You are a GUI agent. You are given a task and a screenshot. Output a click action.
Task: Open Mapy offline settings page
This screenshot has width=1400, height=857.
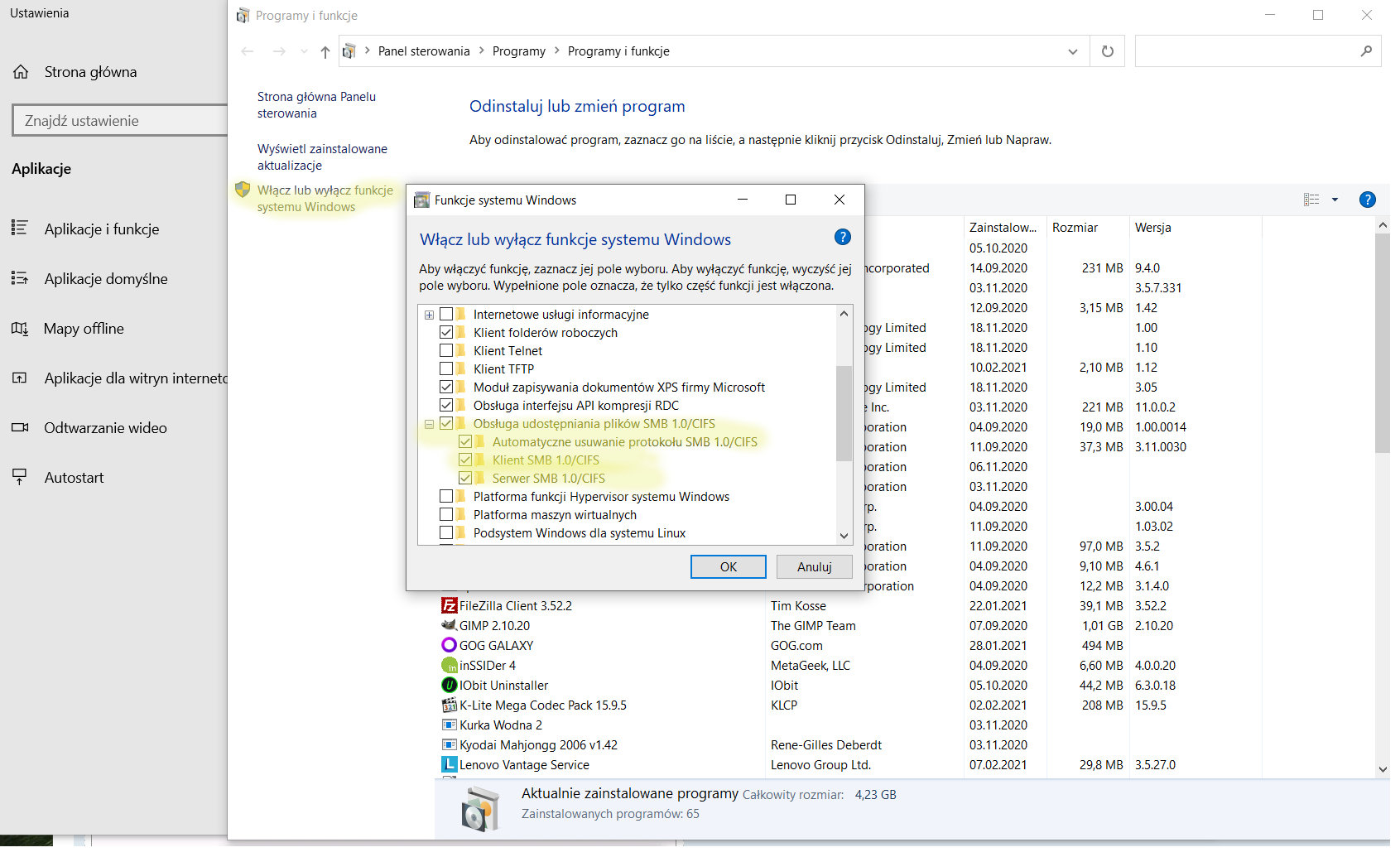(84, 328)
